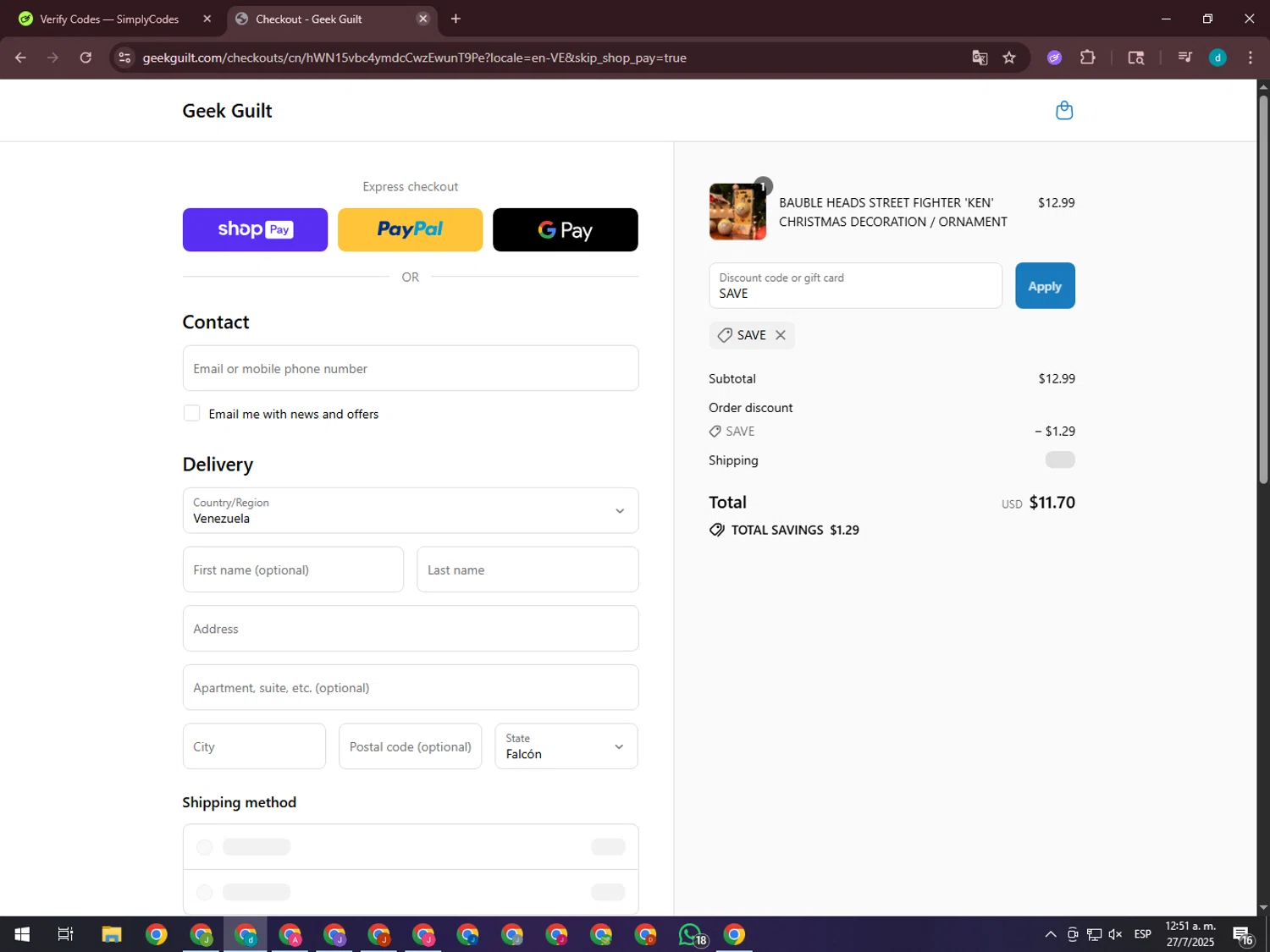This screenshot has height=952, width=1270.
Task: Focus the Address field
Action: 411,629
